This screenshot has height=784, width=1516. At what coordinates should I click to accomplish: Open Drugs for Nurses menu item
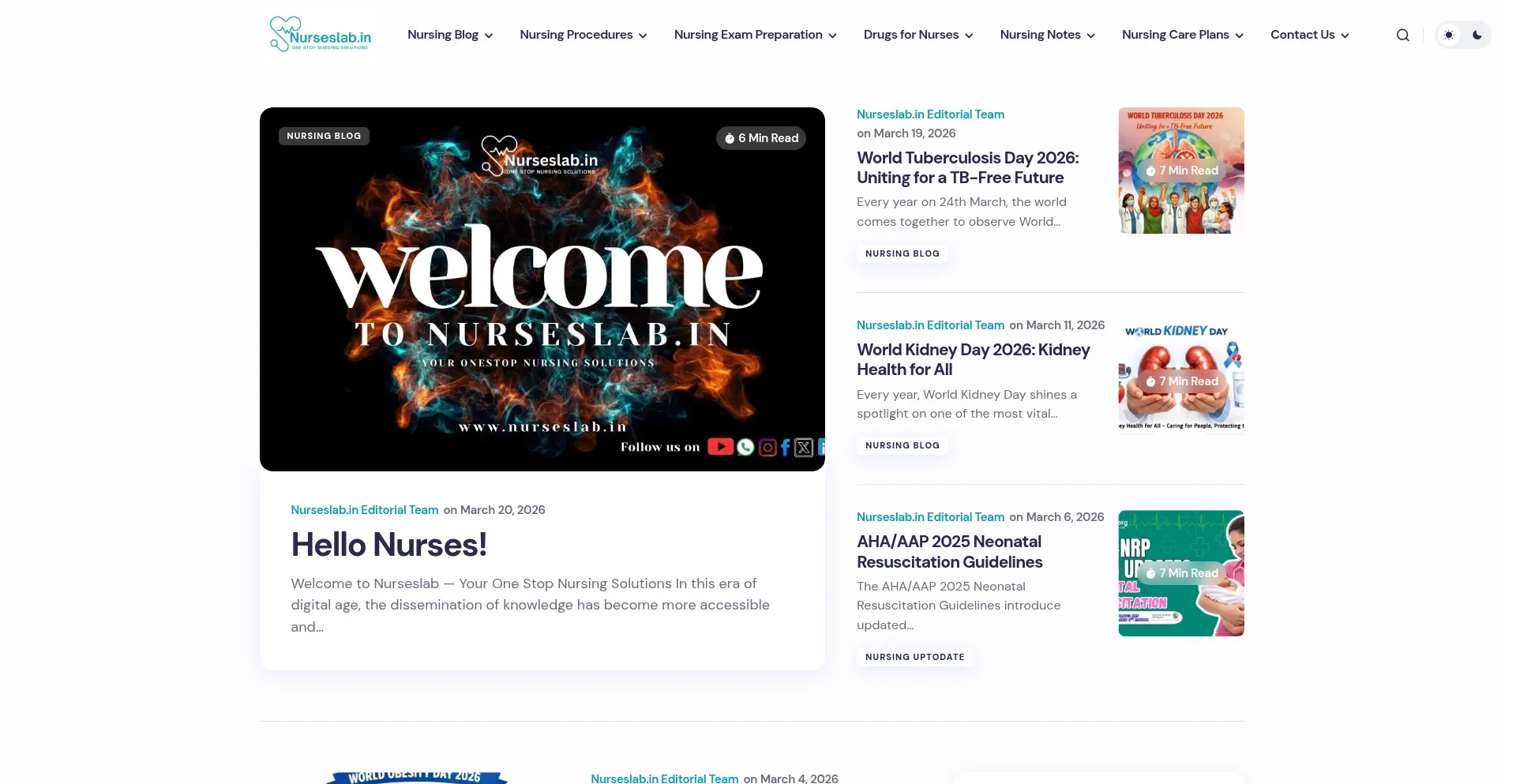[911, 35]
